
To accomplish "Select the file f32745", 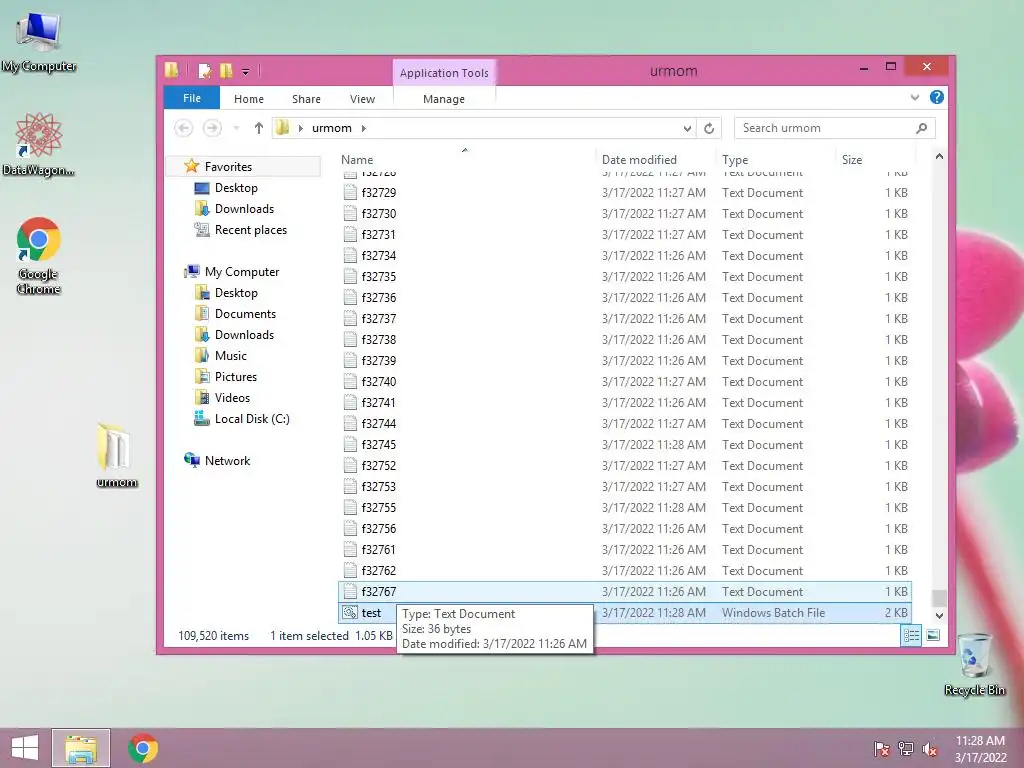I will [625, 445].
